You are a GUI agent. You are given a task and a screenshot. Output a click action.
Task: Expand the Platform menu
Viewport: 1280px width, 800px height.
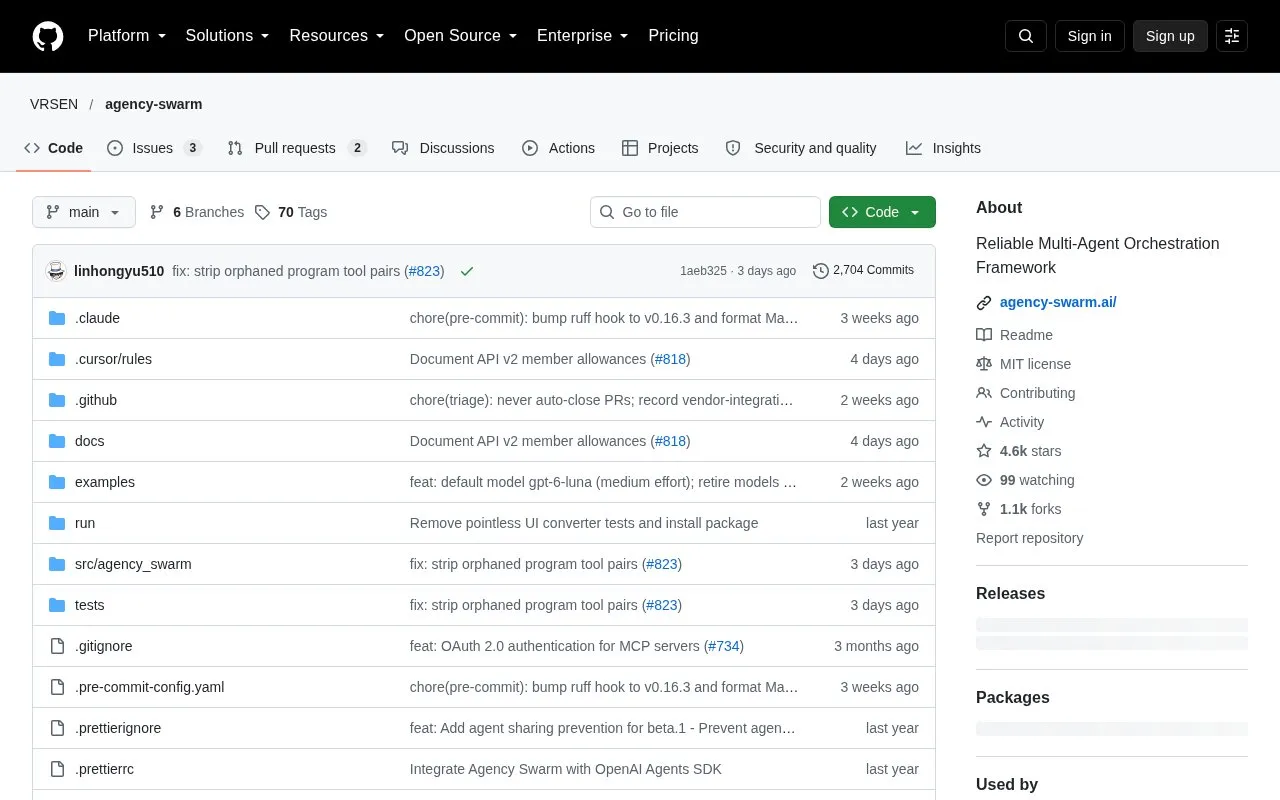[x=127, y=36]
